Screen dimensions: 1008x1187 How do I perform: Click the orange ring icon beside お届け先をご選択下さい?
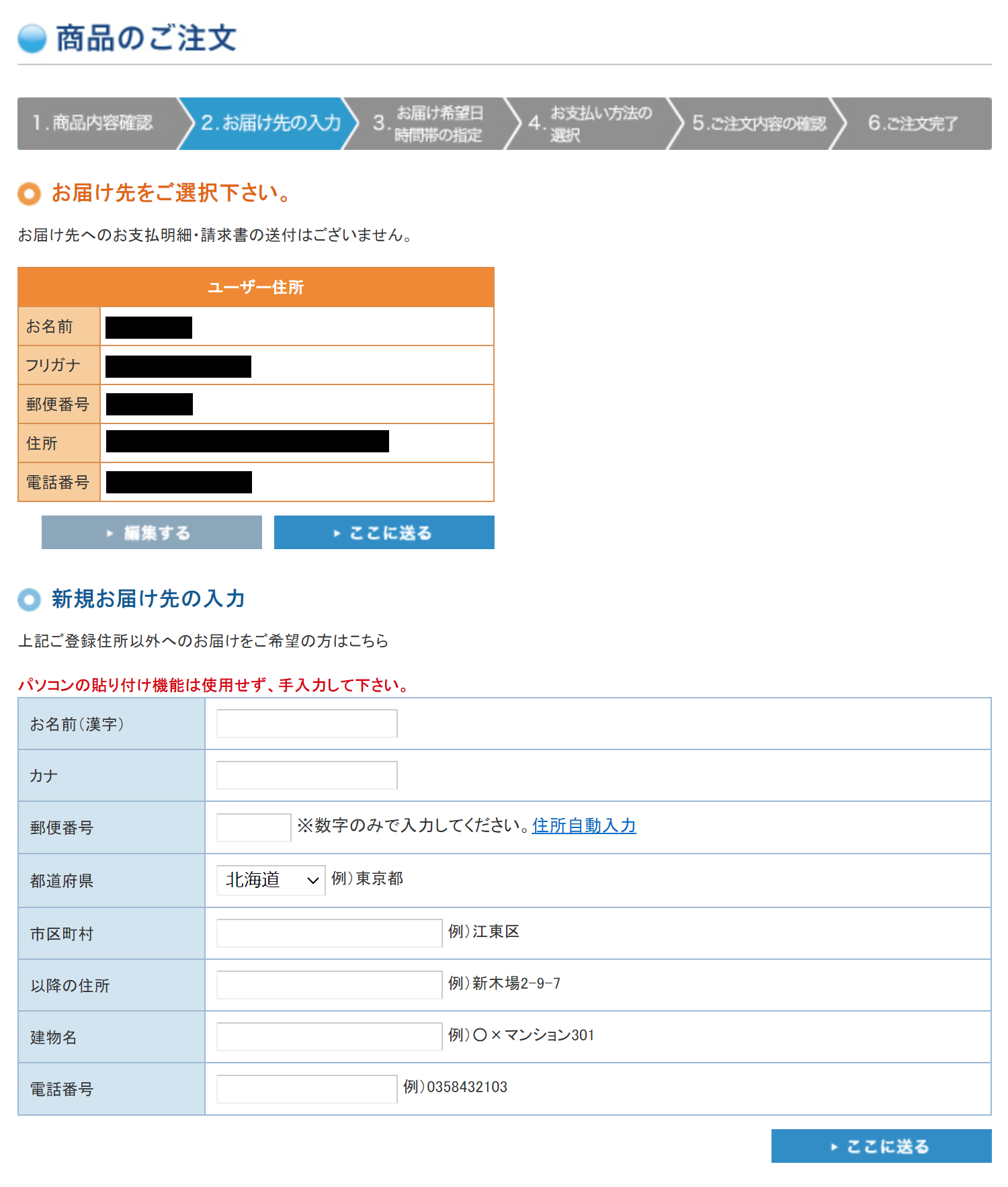(x=29, y=194)
